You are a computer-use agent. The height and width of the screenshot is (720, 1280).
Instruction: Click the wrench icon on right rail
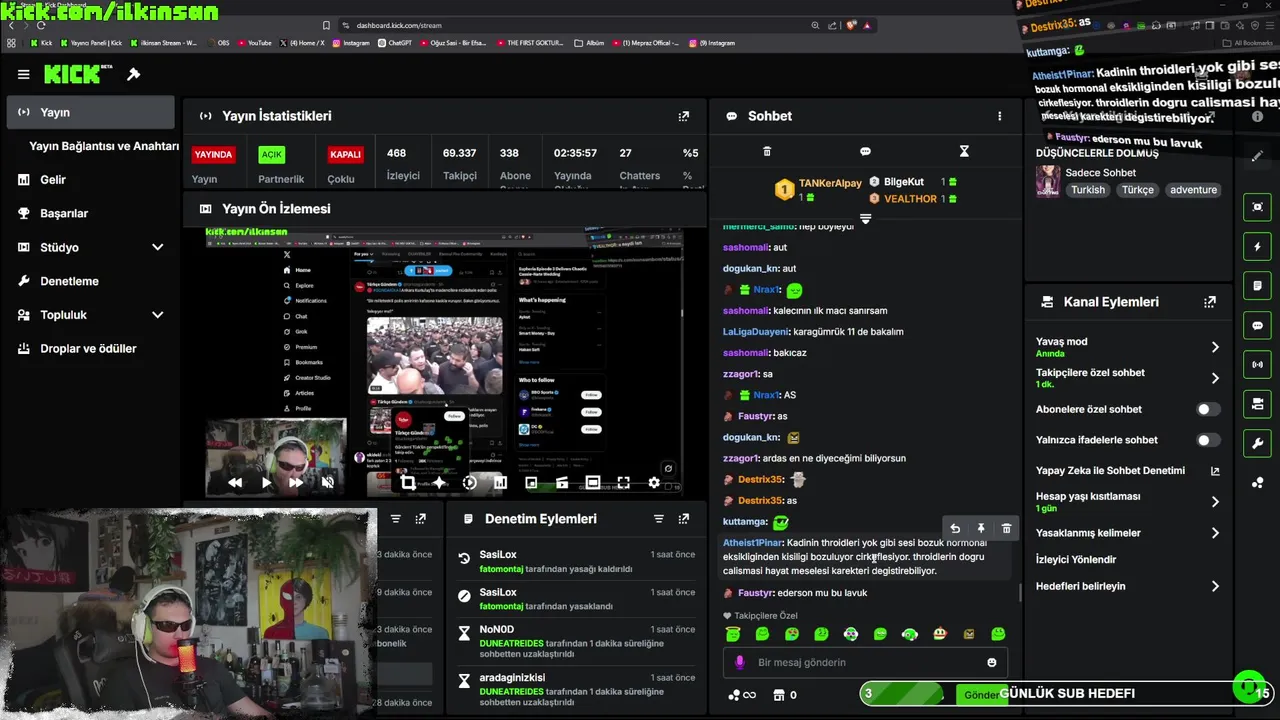pyautogui.click(x=1258, y=444)
